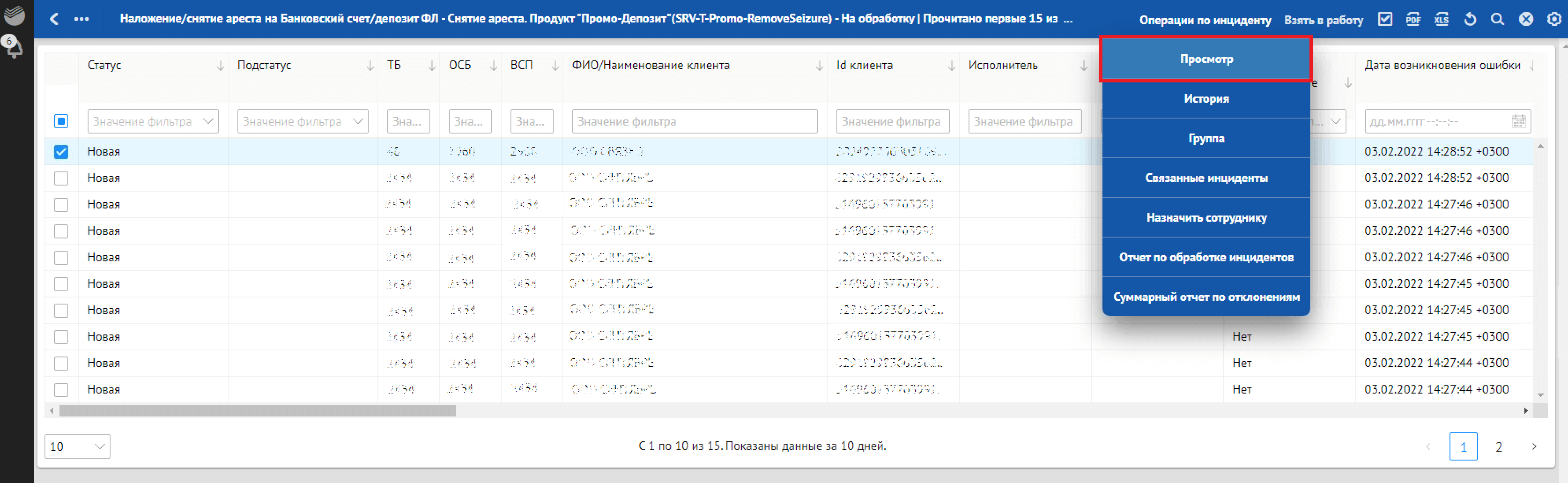Expand the rows-per-page dropdown showing 10
Image resolution: width=1568 pixels, height=483 pixels.
tap(78, 446)
